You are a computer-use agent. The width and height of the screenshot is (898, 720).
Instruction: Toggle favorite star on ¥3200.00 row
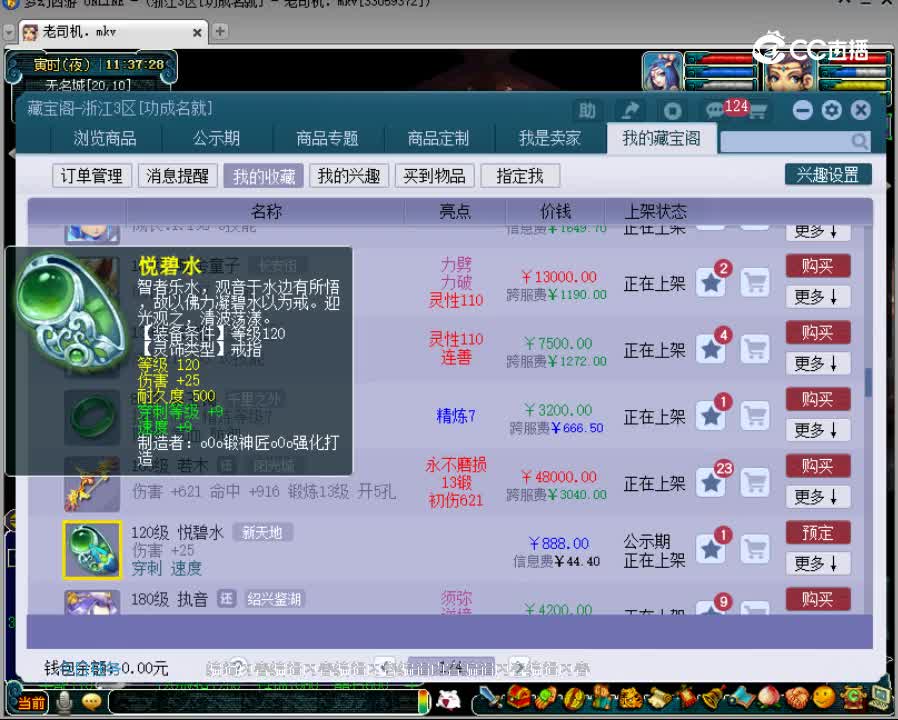711,416
